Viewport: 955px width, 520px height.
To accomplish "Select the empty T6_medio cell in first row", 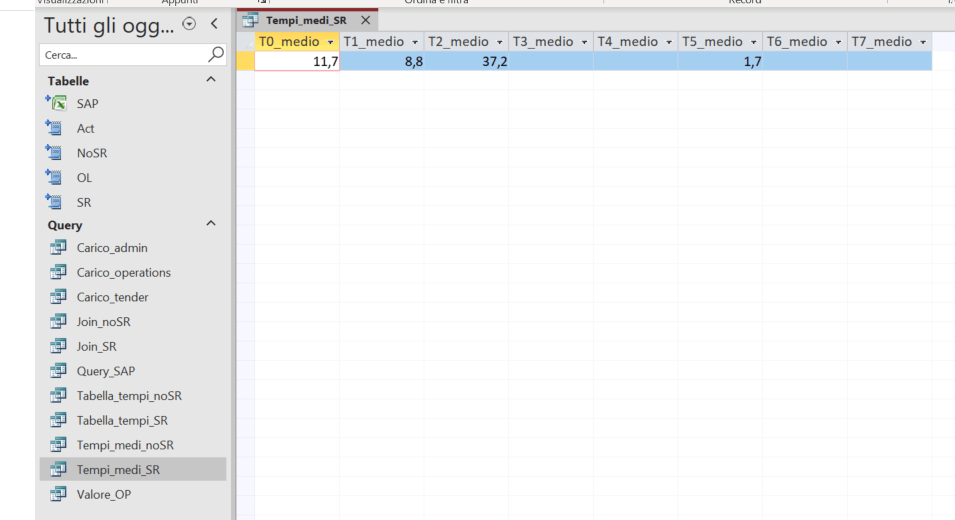I will click(x=805, y=61).
